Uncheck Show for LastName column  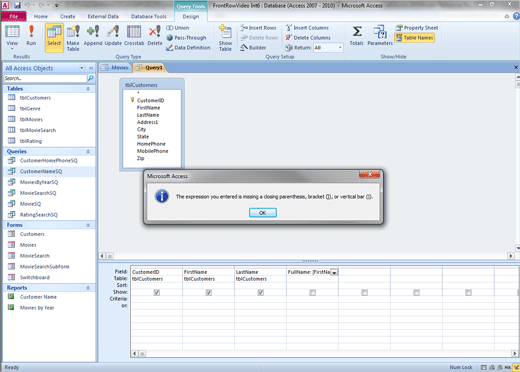coord(261,292)
